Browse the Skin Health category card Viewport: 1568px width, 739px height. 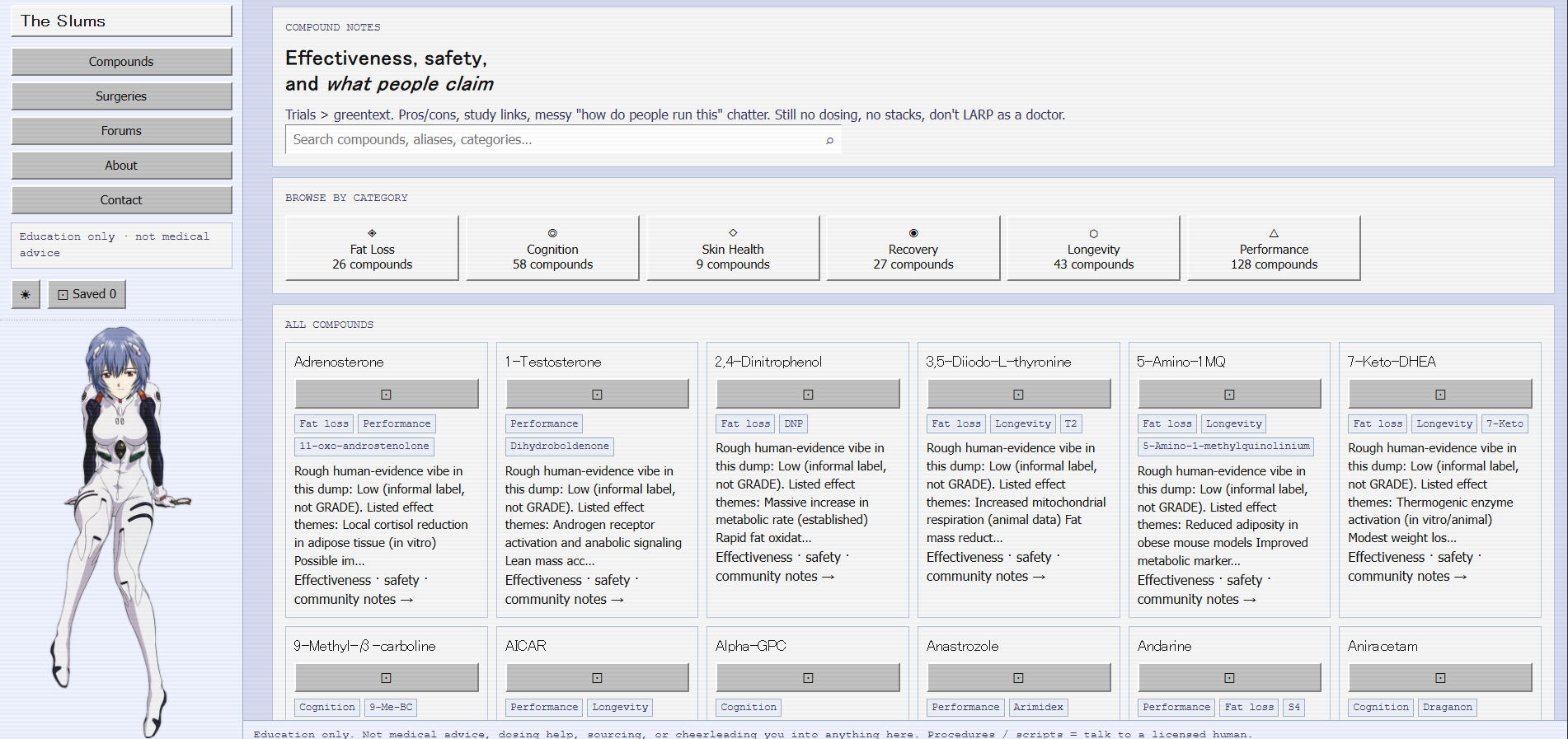(x=733, y=248)
